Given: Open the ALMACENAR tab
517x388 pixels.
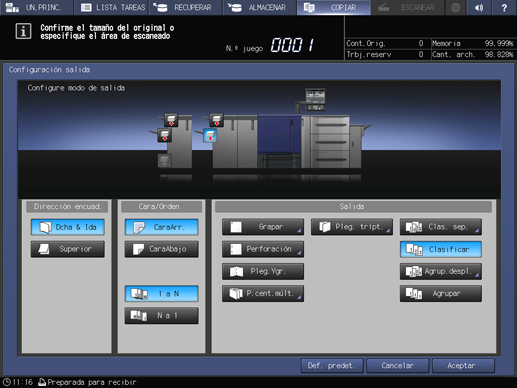Looking at the screenshot, I should coord(260,7).
